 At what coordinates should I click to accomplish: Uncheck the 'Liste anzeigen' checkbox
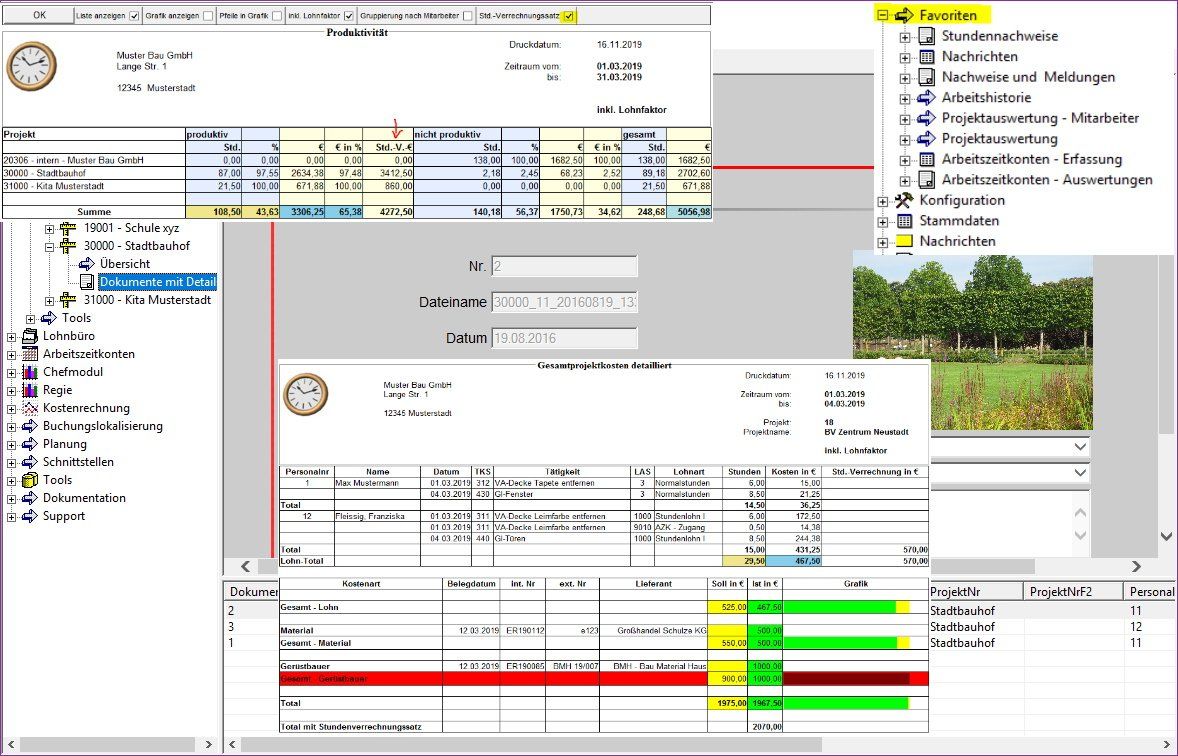[134, 16]
